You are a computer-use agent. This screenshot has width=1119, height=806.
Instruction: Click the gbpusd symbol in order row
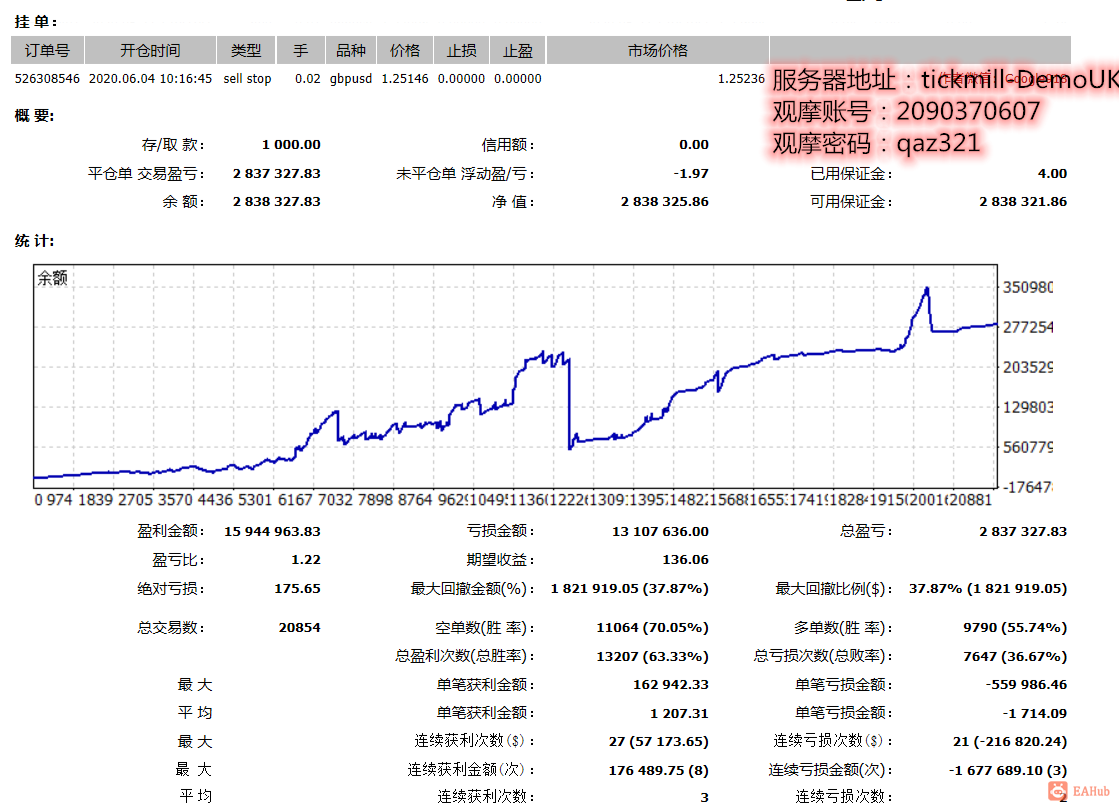point(350,79)
